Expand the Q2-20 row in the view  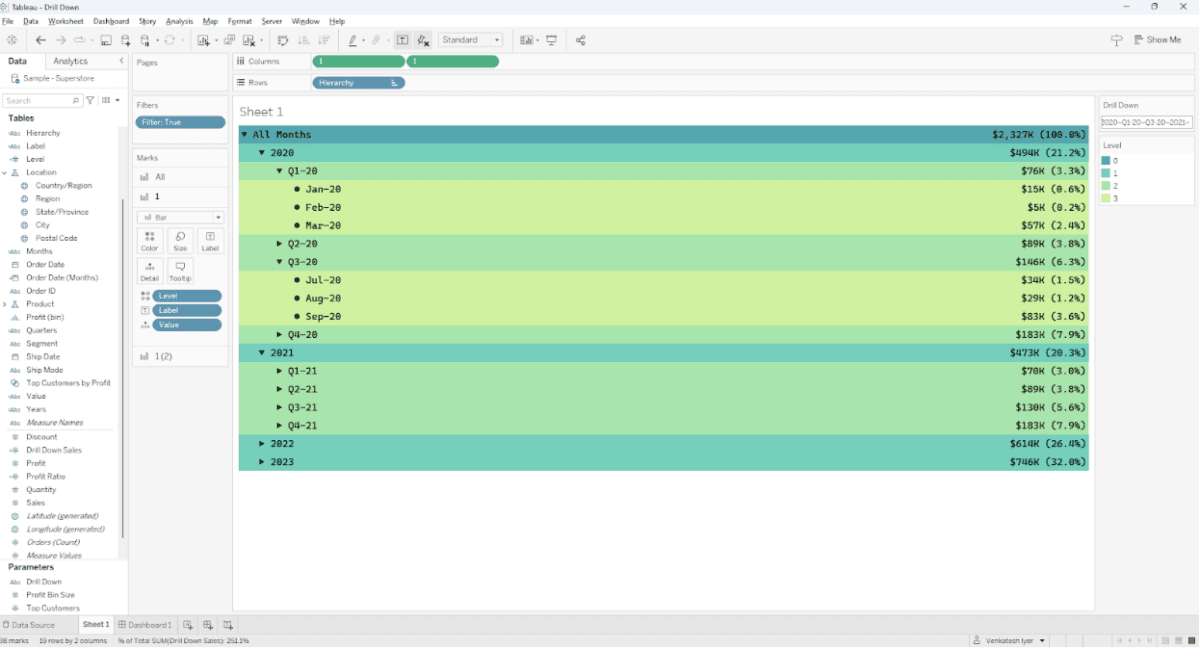click(x=280, y=244)
